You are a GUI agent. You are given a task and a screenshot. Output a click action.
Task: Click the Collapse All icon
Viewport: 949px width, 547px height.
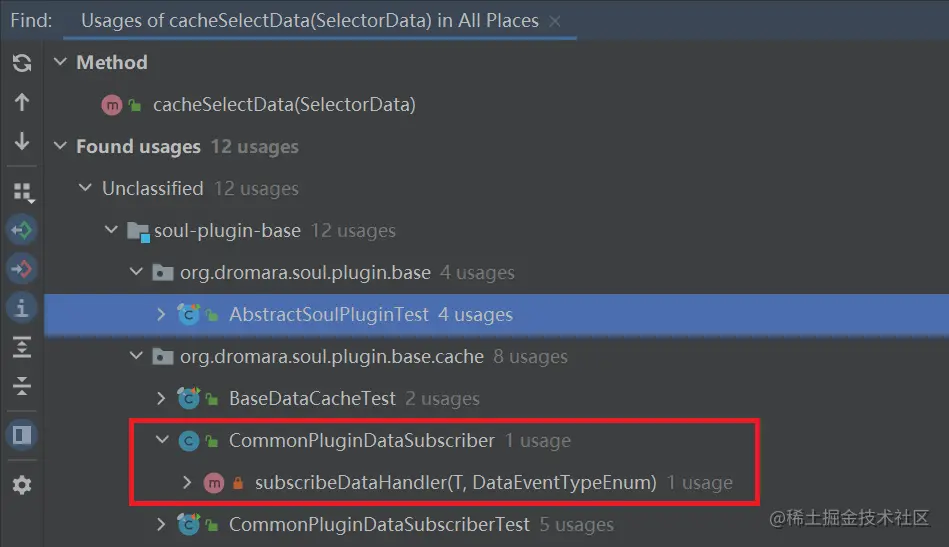pyautogui.click(x=21, y=387)
